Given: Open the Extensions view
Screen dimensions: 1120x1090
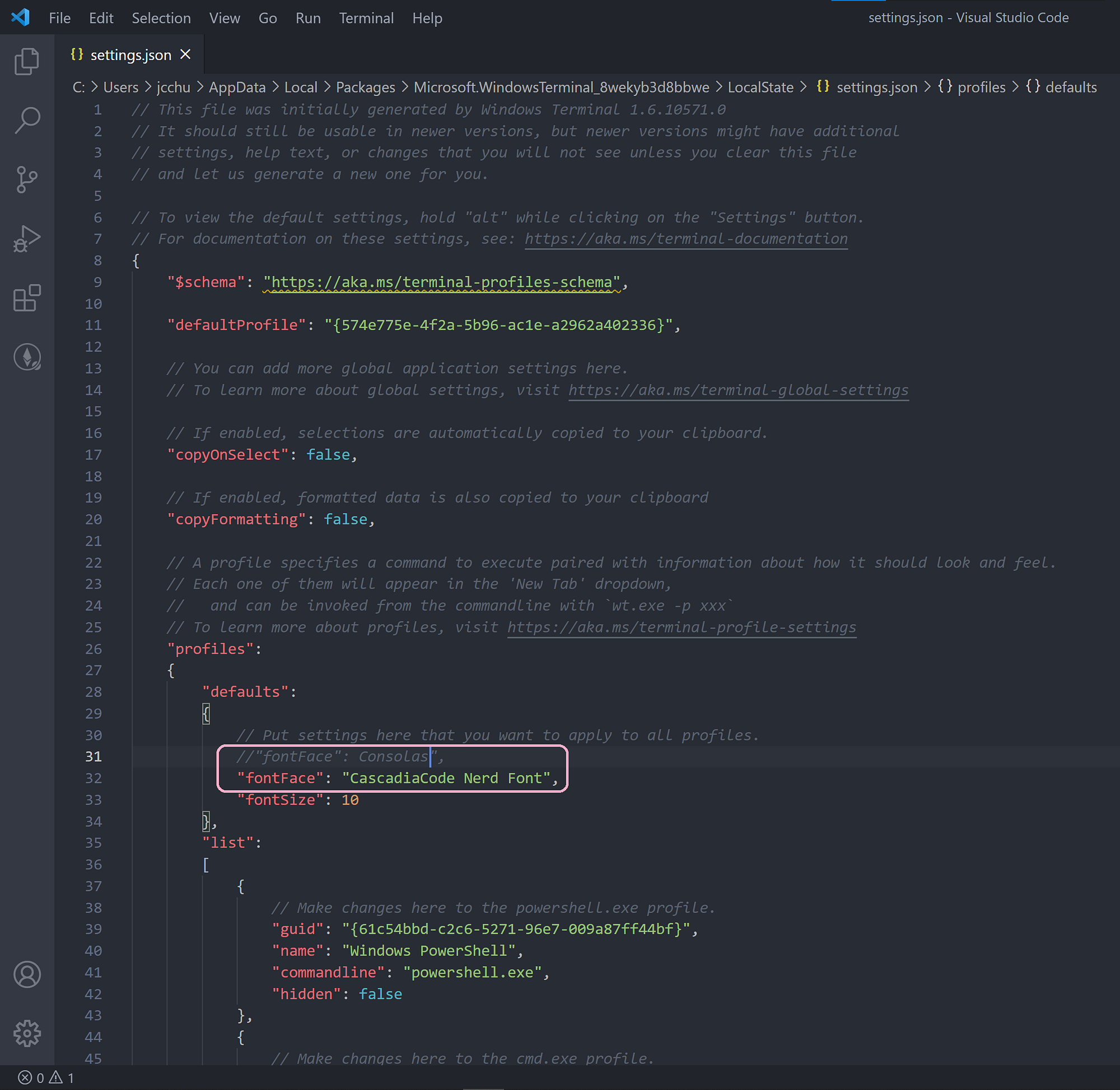Looking at the screenshot, I should (27, 297).
